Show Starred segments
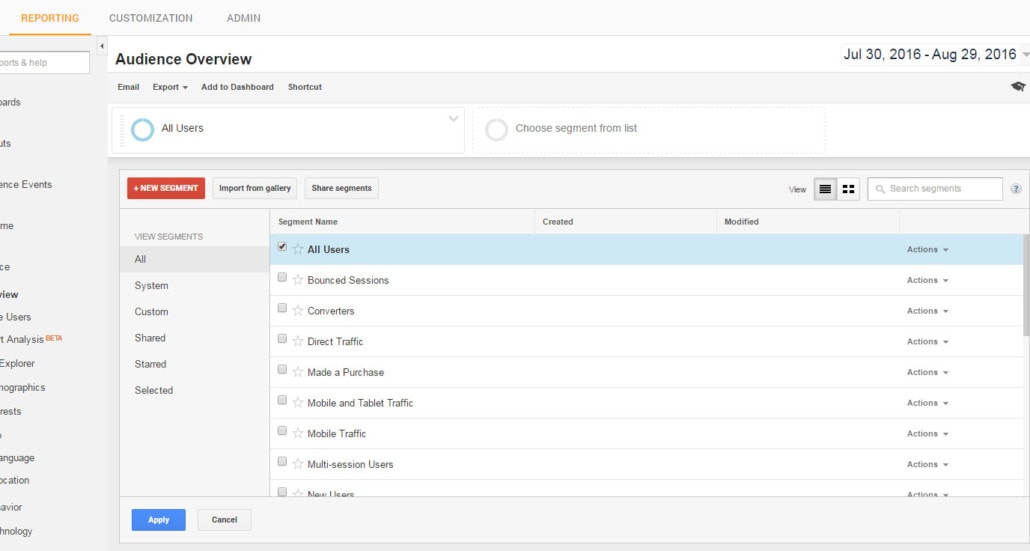The image size is (1030, 551). (x=195, y=364)
